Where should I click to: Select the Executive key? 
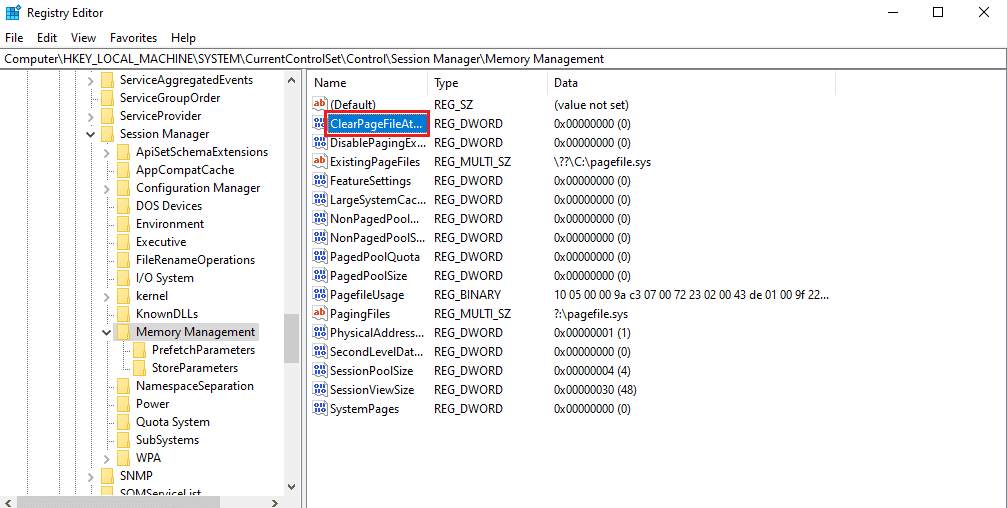tap(161, 242)
